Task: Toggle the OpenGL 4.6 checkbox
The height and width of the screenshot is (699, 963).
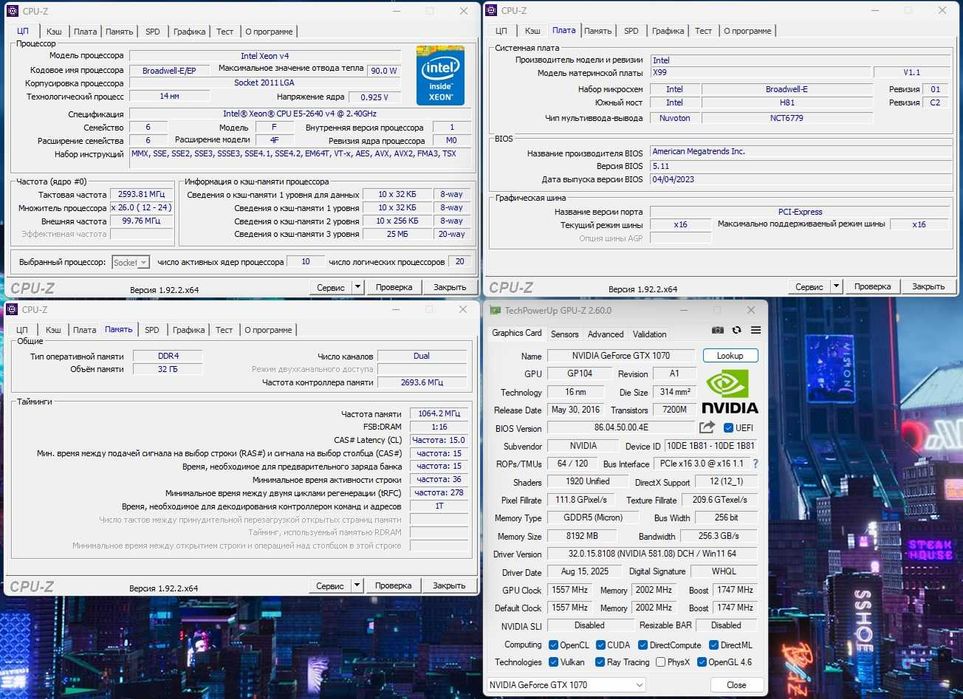Action: point(701,662)
